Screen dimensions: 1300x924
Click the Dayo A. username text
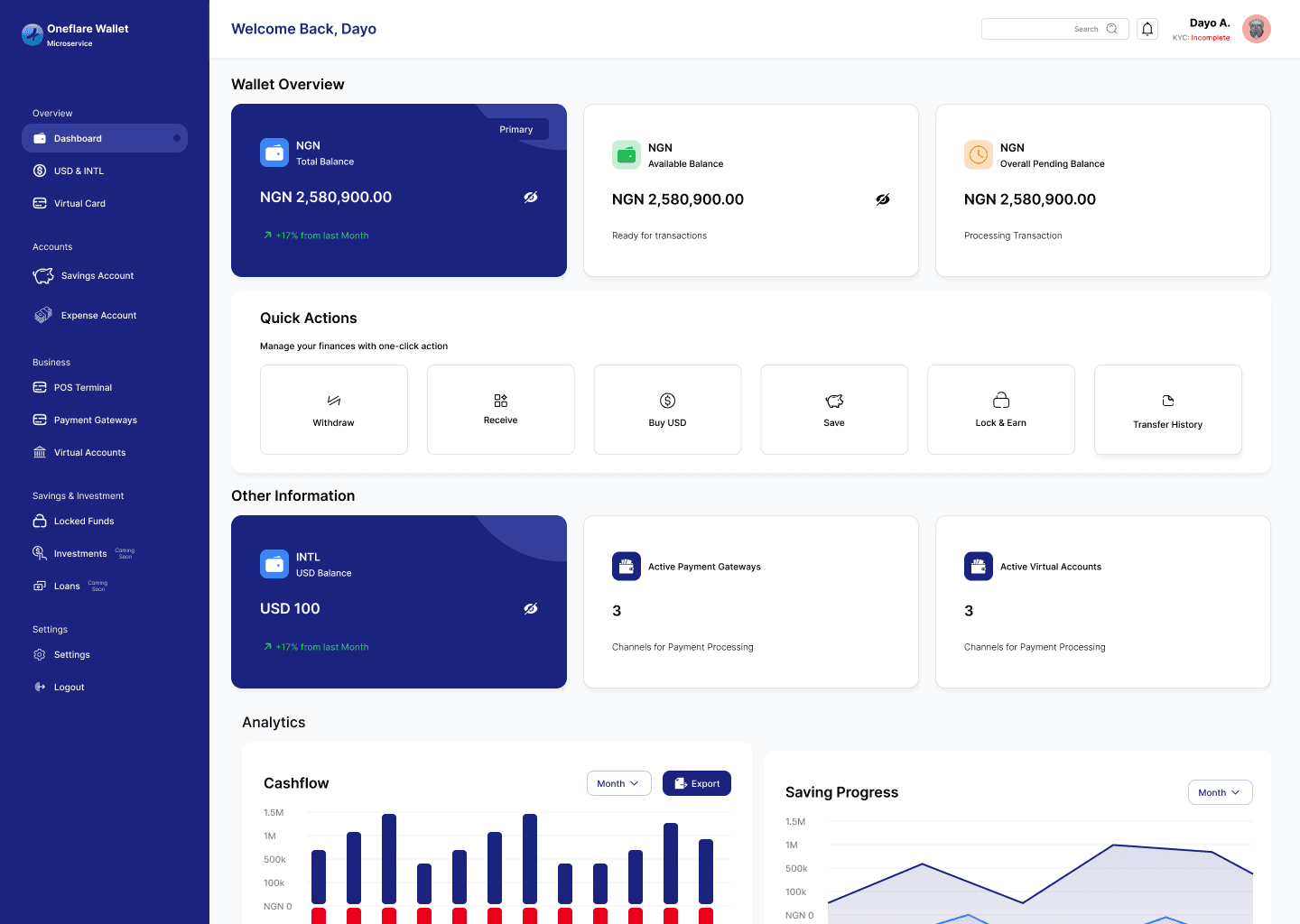pos(1210,23)
